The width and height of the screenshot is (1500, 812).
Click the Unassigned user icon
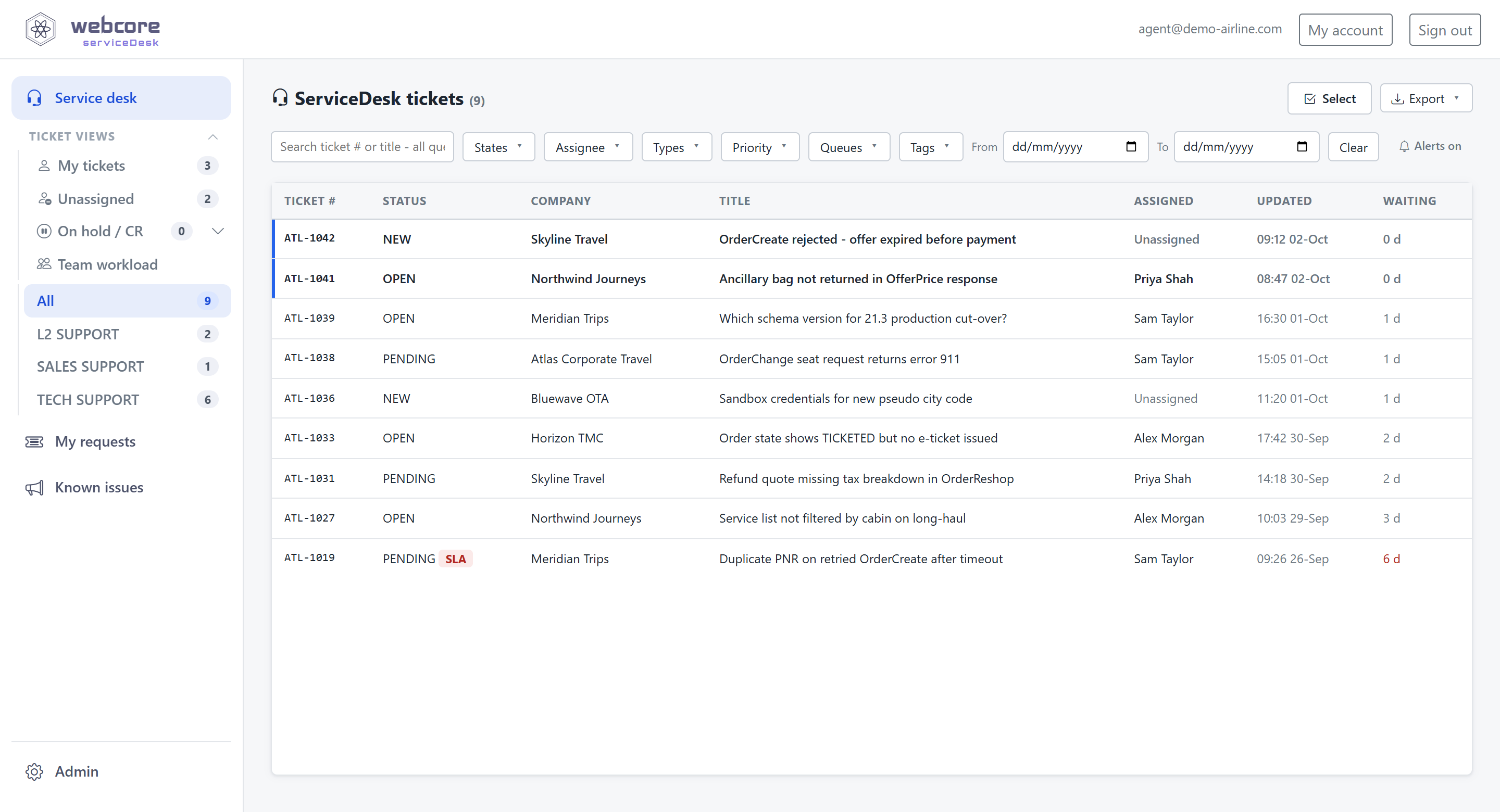(44, 199)
